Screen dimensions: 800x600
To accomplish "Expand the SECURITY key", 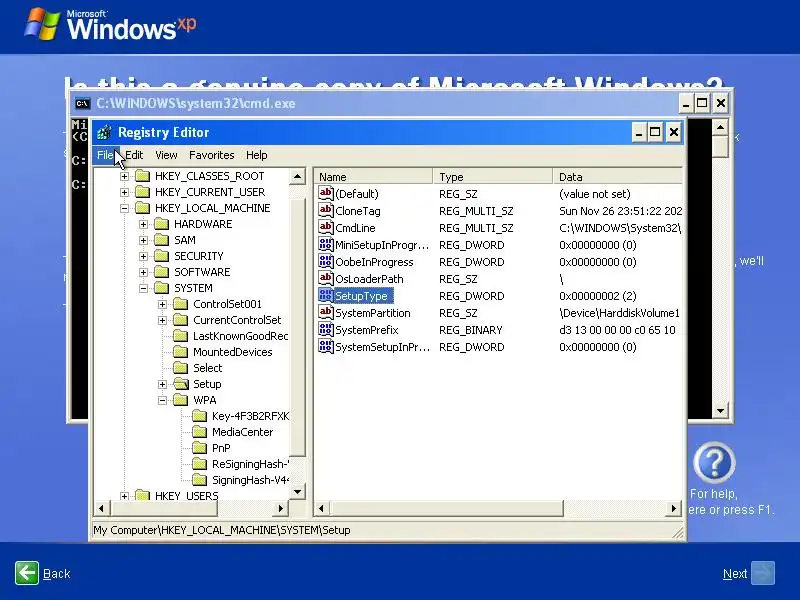I will [x=143, y=256].
